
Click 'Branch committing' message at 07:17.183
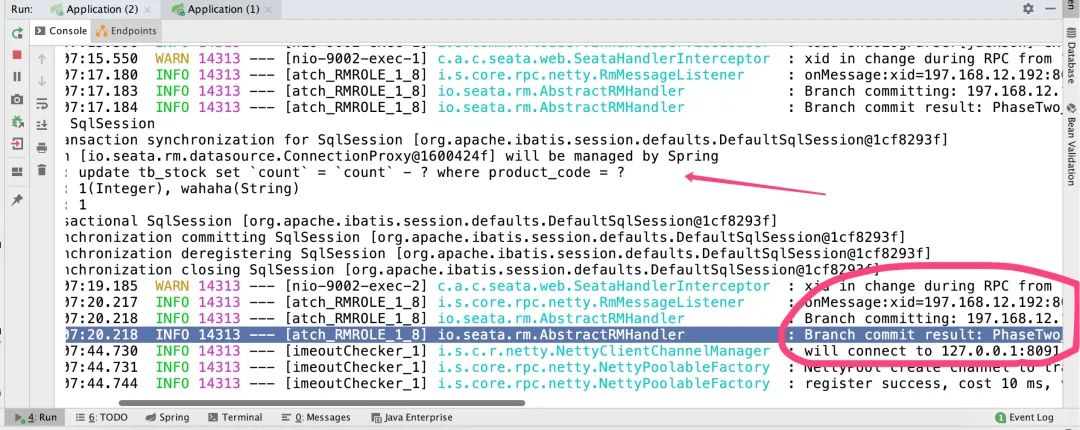coord(933,92)
